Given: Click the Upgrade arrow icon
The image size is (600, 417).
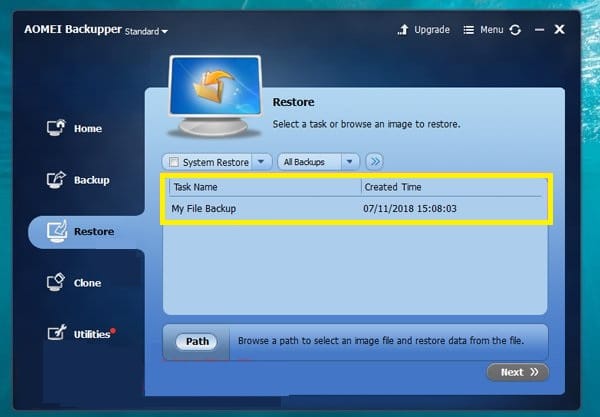Looking at the screenshot, I should [403, 30].
